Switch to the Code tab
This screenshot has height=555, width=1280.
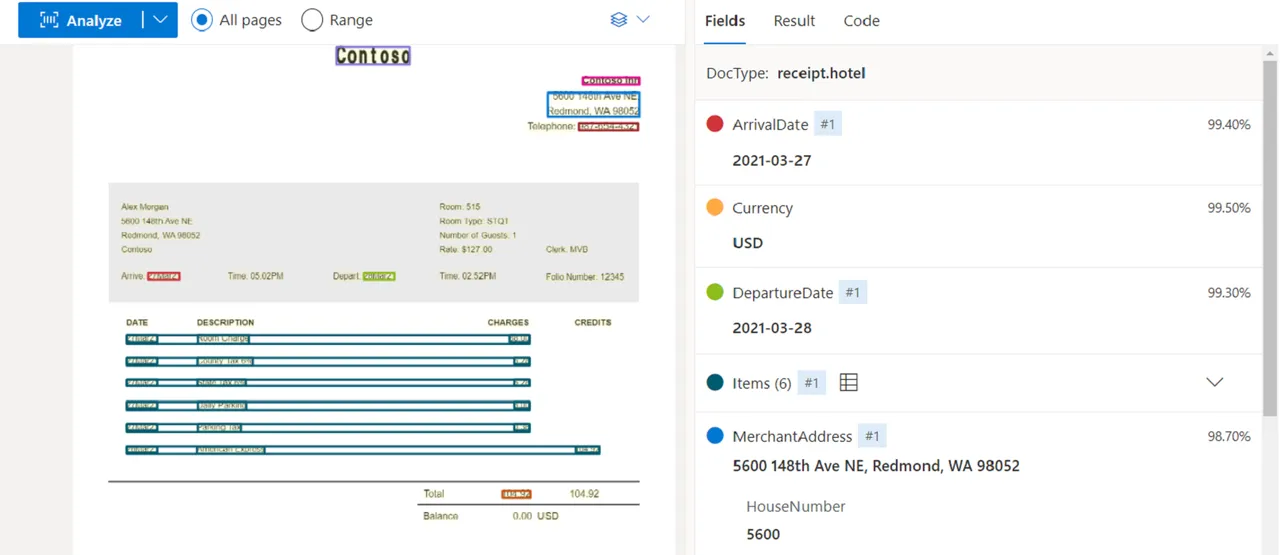pyautogui.click(x=861, y=21)
